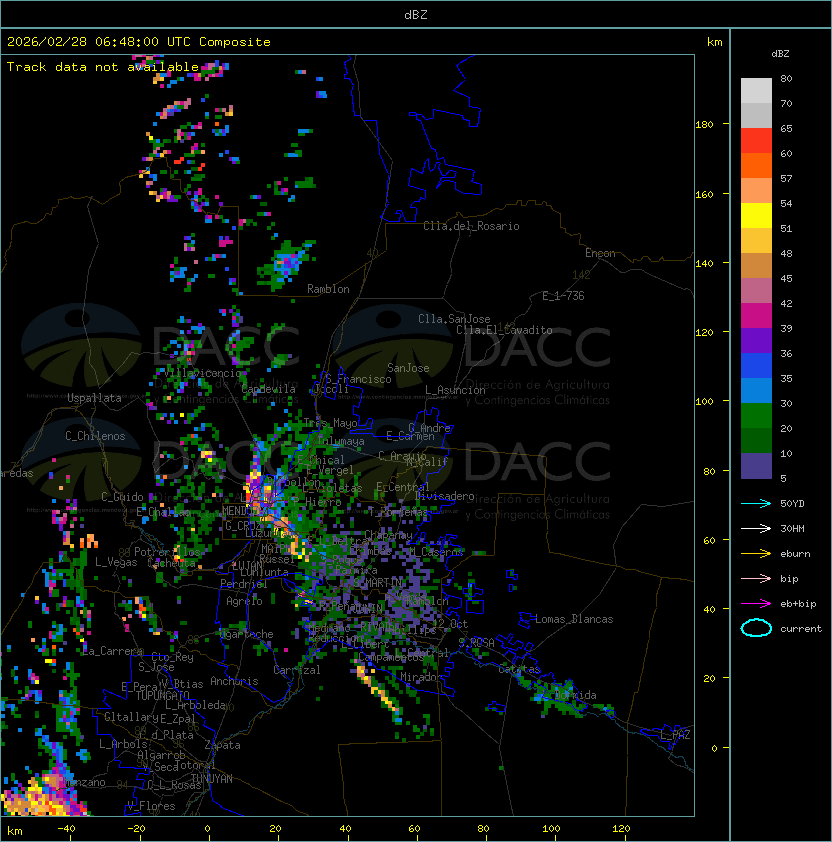The image size is (832, 842).
Task: Click the 'Uspallata' place label
Action: point(94,398)
